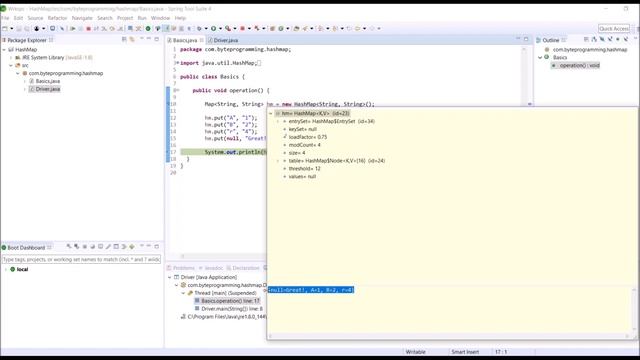
Task: Click Boot Dashboard open browser icon
Action: pyautogui.click(x=93, y=247)
